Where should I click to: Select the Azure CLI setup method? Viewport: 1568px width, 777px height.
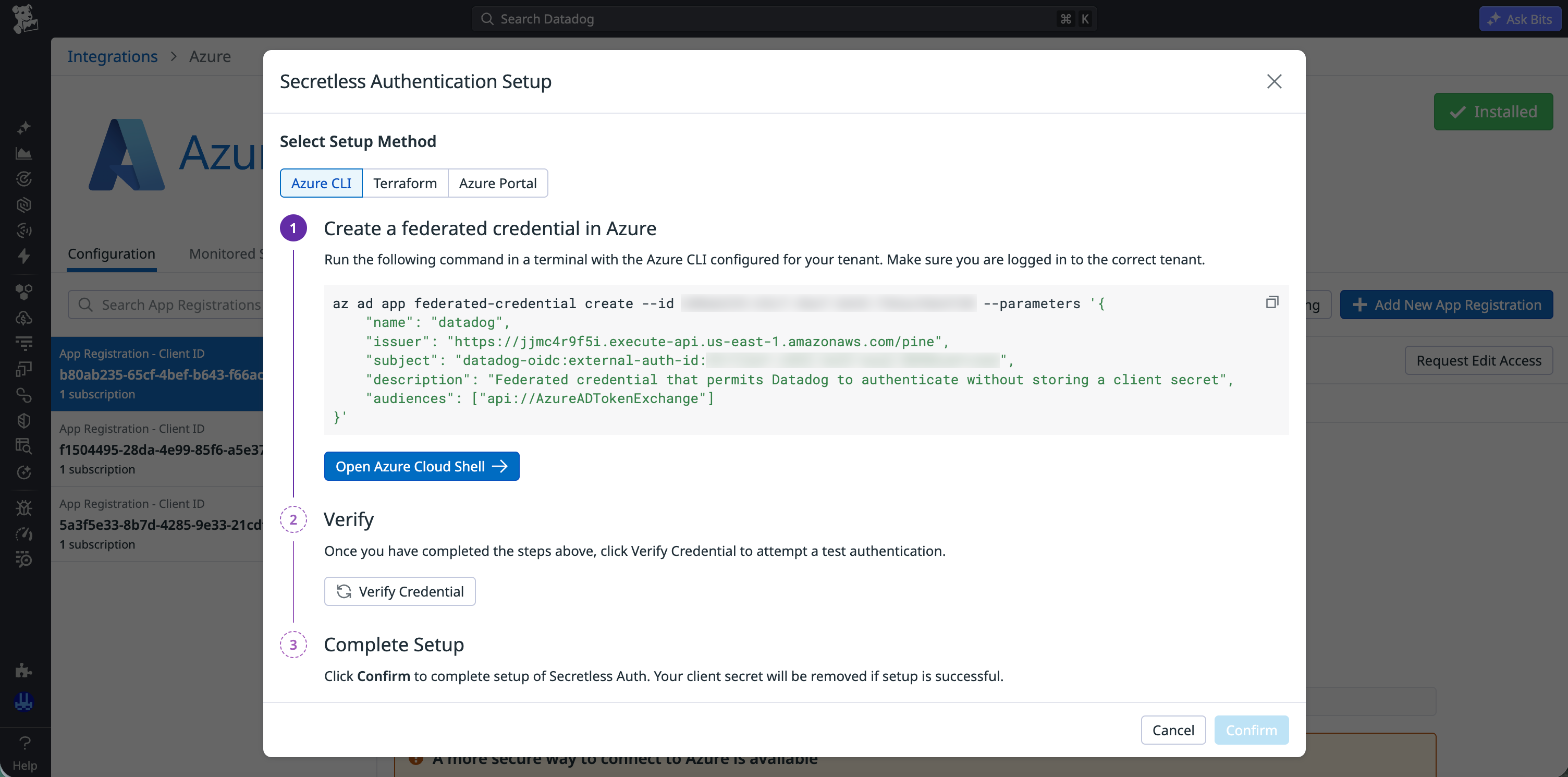(321, 183)
